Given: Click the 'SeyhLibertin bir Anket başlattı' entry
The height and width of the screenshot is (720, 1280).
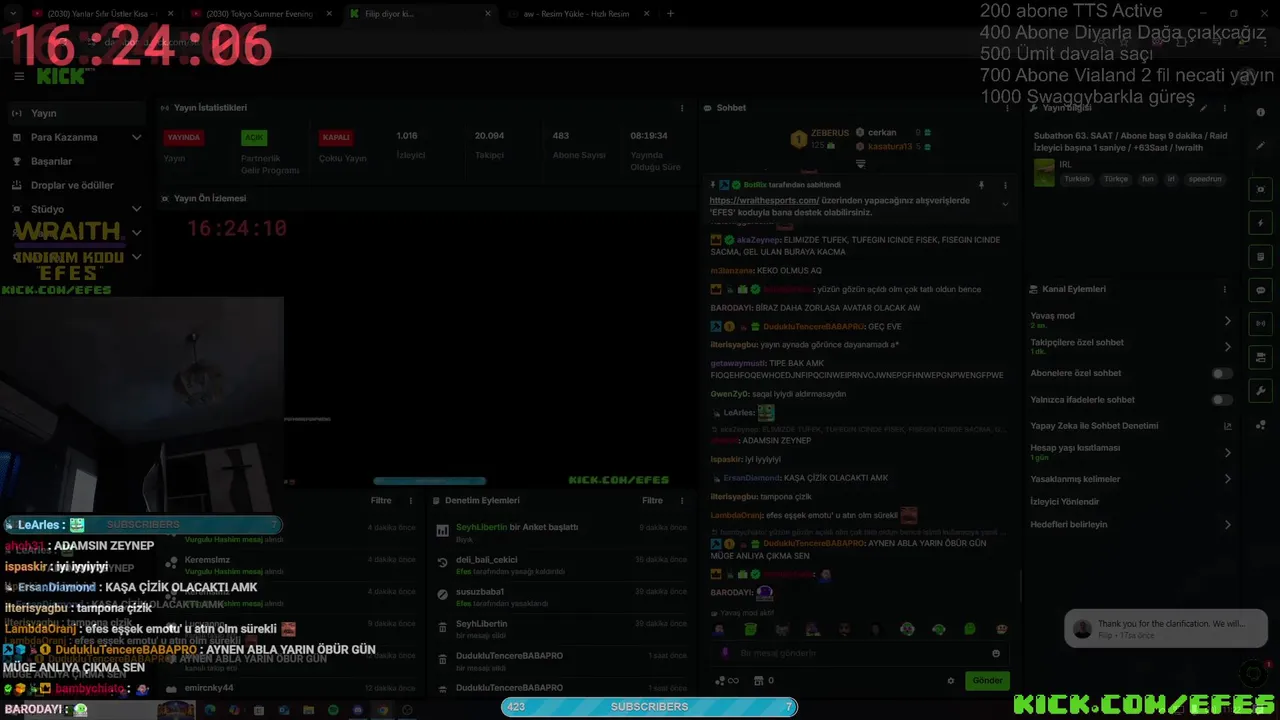Looking at the screenshot, I should (562, 532).
